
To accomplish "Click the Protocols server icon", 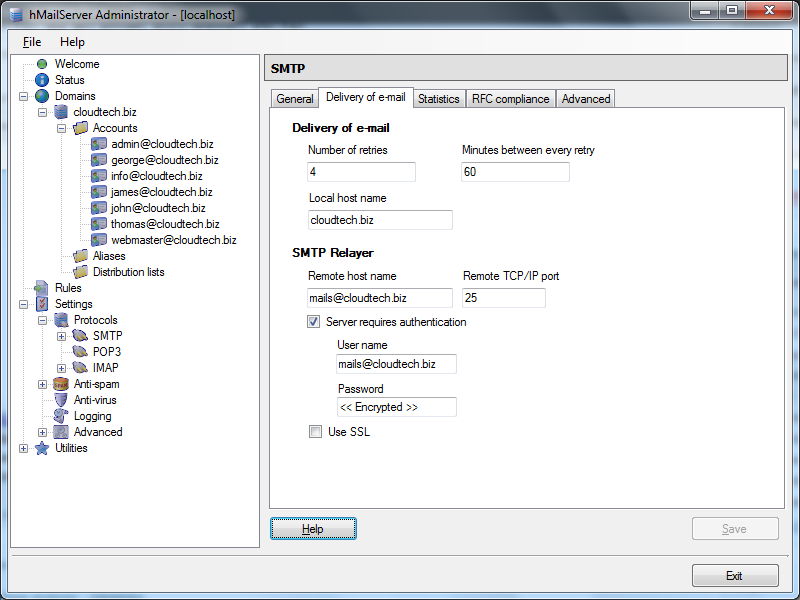I will coord(61,320).
